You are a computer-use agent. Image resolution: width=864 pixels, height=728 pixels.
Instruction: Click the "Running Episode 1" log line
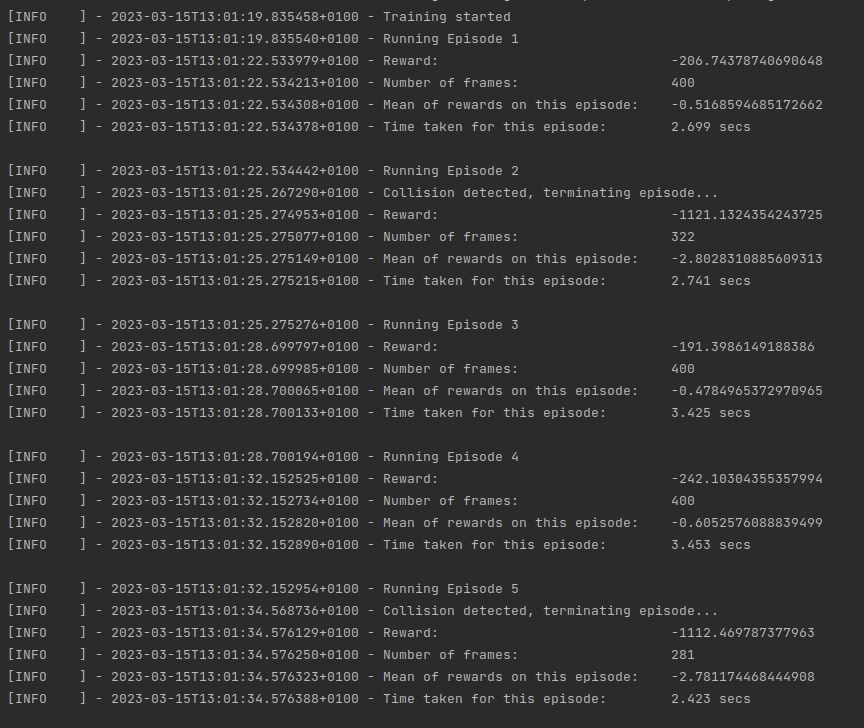coord(450,39)
